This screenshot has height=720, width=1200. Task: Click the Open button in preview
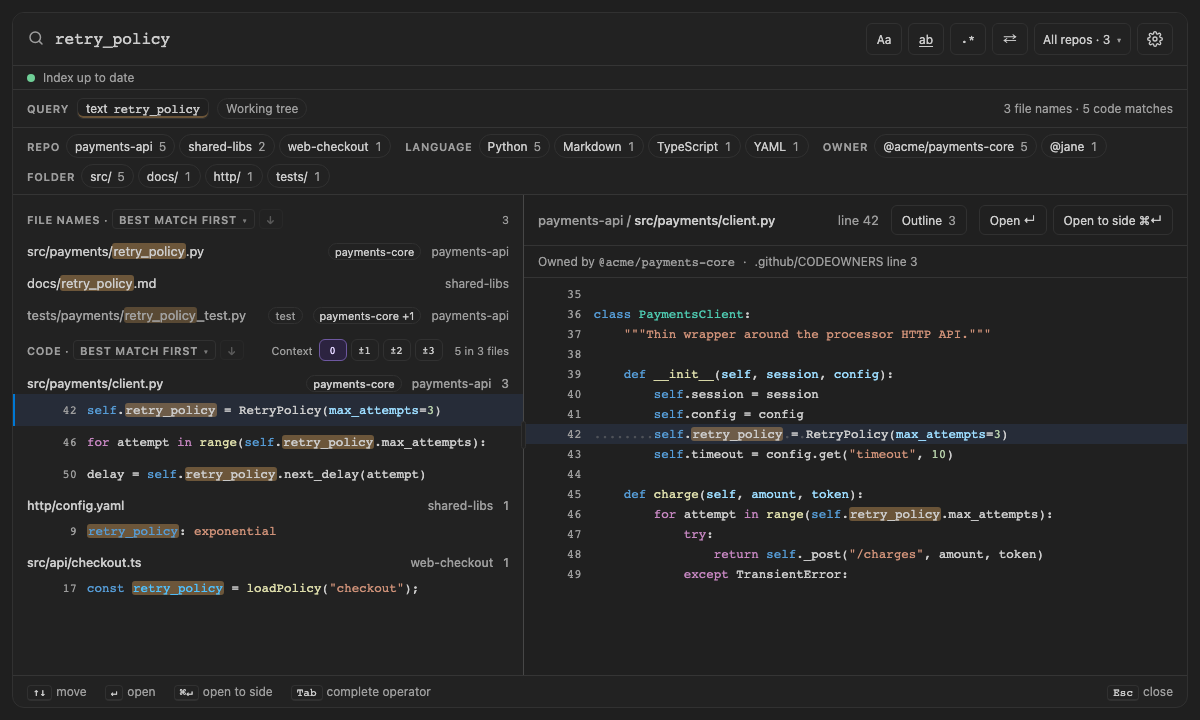coord(1012,220)
